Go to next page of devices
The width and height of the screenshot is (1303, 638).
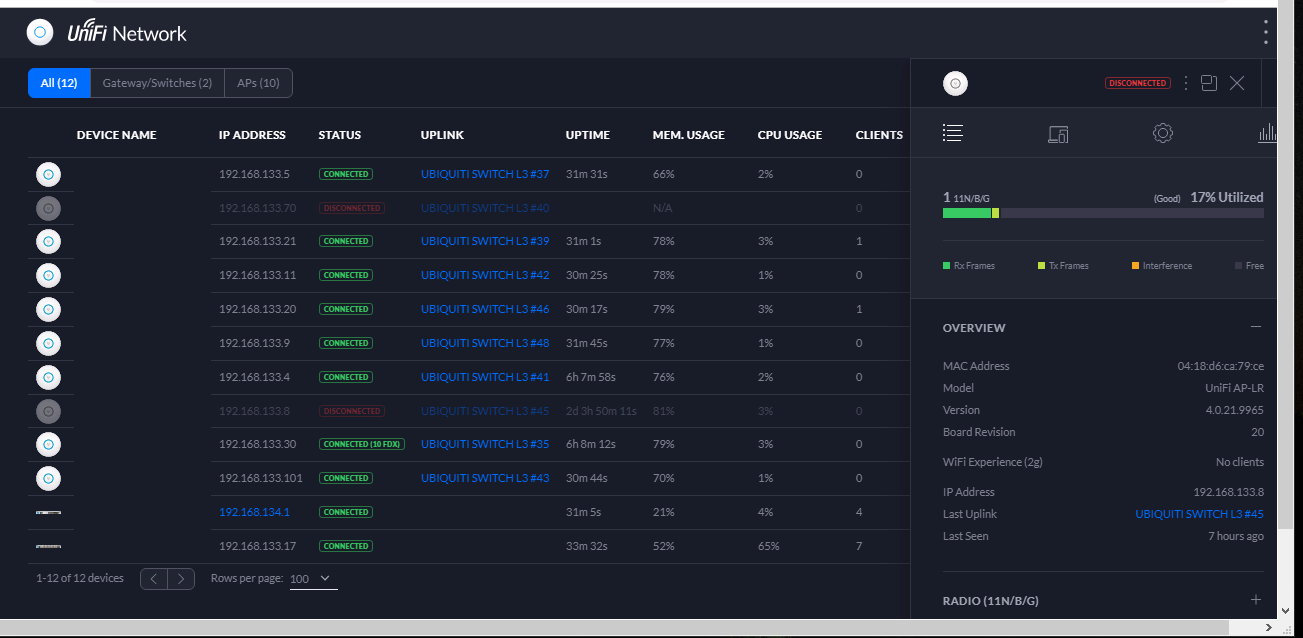tap(181, 578)
